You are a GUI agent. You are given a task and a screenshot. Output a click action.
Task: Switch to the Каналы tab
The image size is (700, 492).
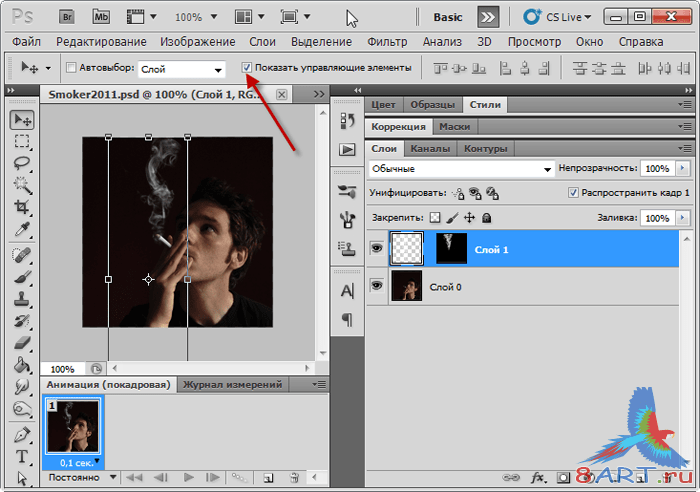tap(430, 148)
